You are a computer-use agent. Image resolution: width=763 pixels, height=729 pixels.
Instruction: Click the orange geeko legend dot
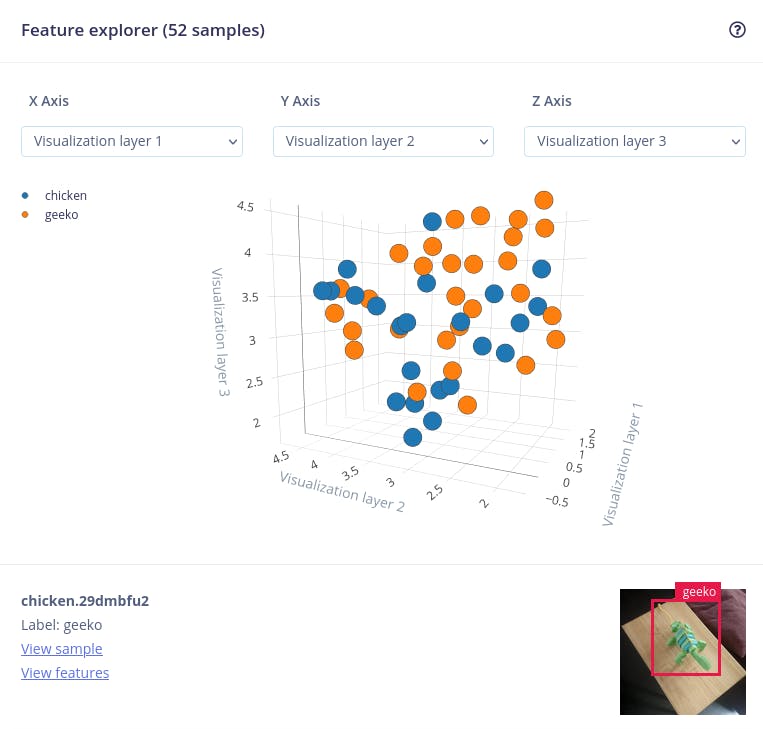tap(25, 214)
